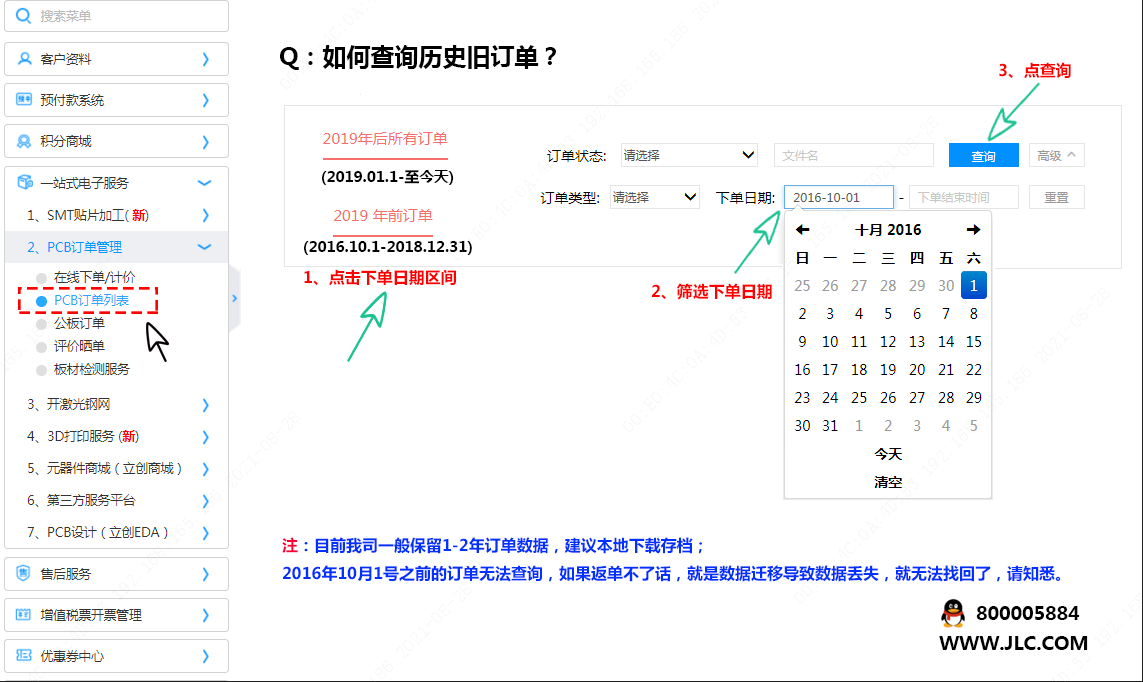Image resolution: width=1143 pixels, height=682 pixels.
Task: Click the 重置 reset button
Action: coord(1056,197)
